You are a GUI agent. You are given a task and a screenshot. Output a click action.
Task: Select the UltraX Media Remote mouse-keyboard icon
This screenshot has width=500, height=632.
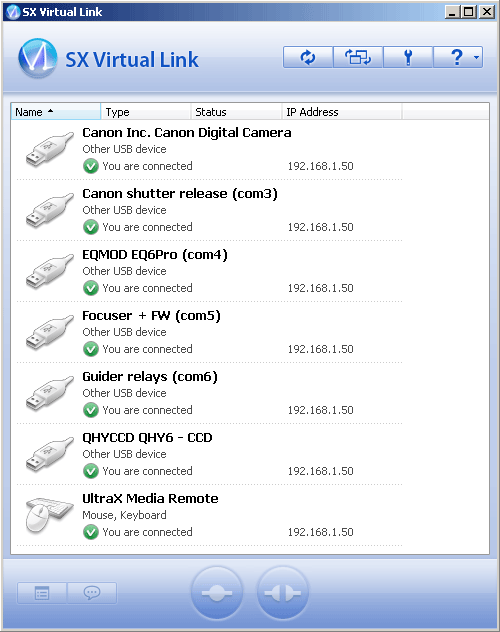point(50,515)
